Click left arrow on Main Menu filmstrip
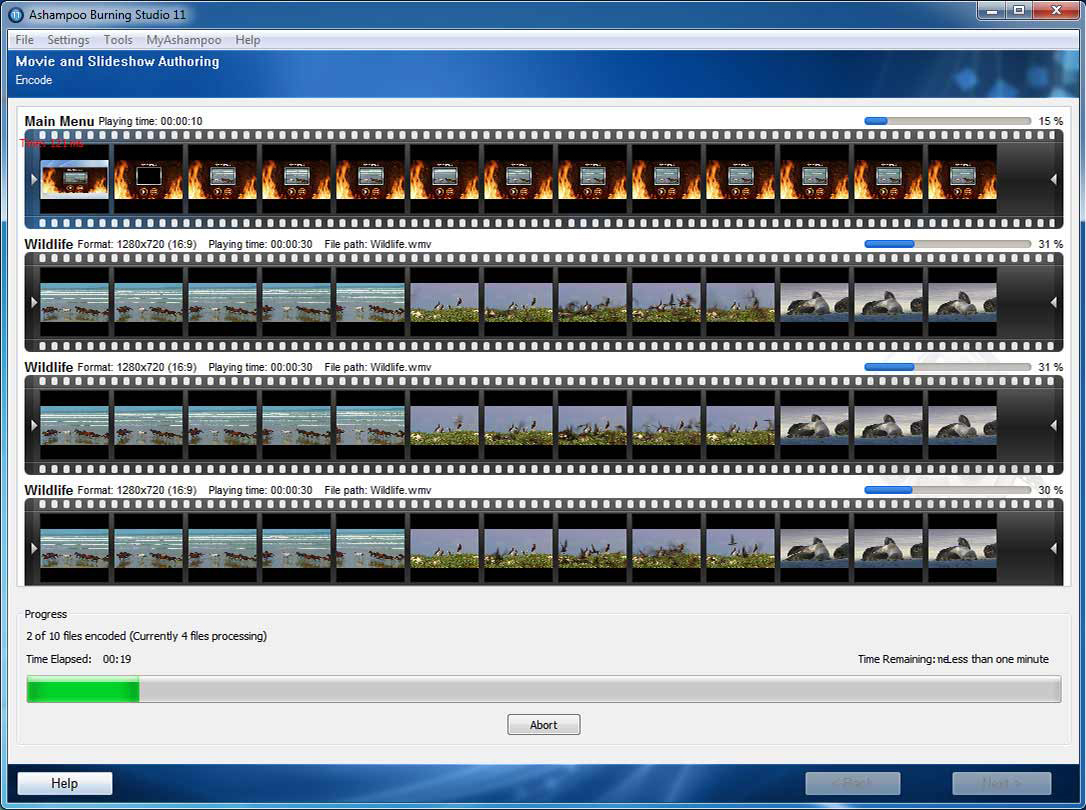1086x810 pixels. click(34, 180)
